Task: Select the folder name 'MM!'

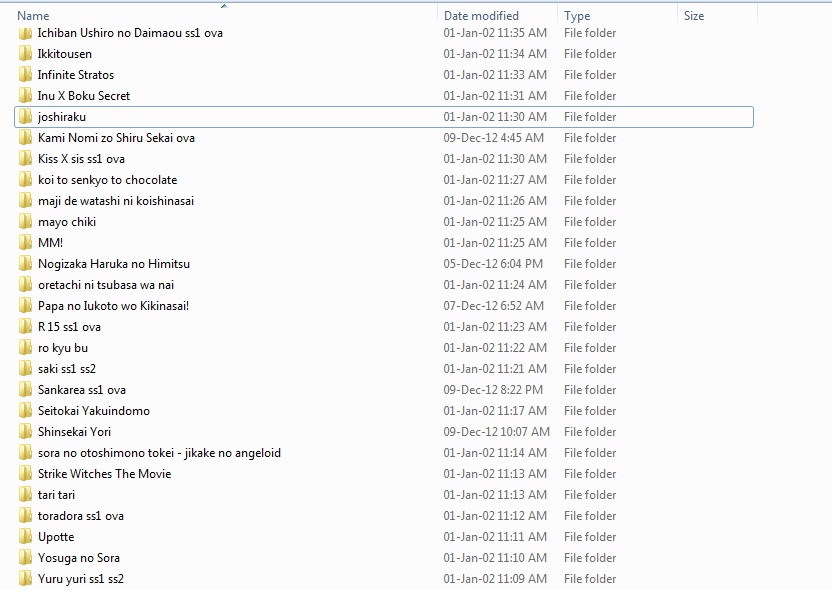Action: (50, 242)
